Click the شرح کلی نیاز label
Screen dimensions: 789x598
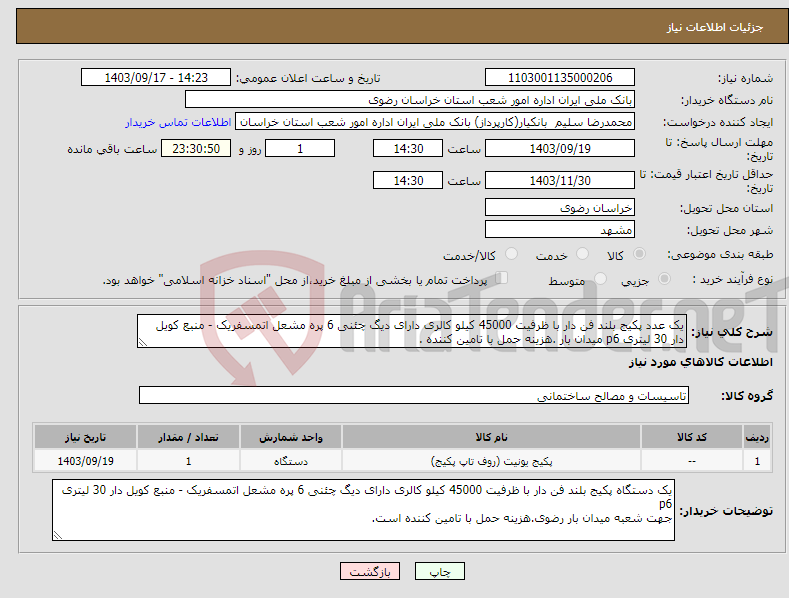pos(732,332)
